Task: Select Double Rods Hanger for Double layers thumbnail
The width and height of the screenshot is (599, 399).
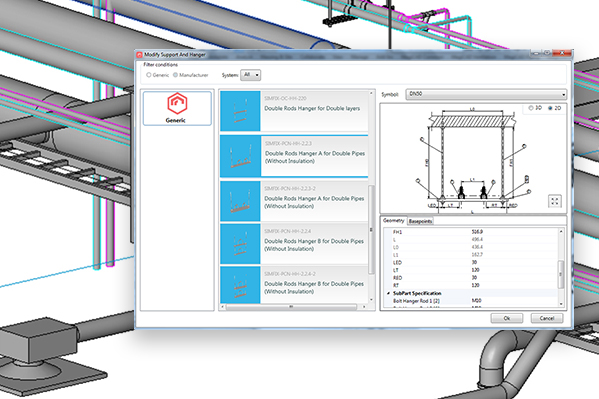Action: [x=240, y=111]
